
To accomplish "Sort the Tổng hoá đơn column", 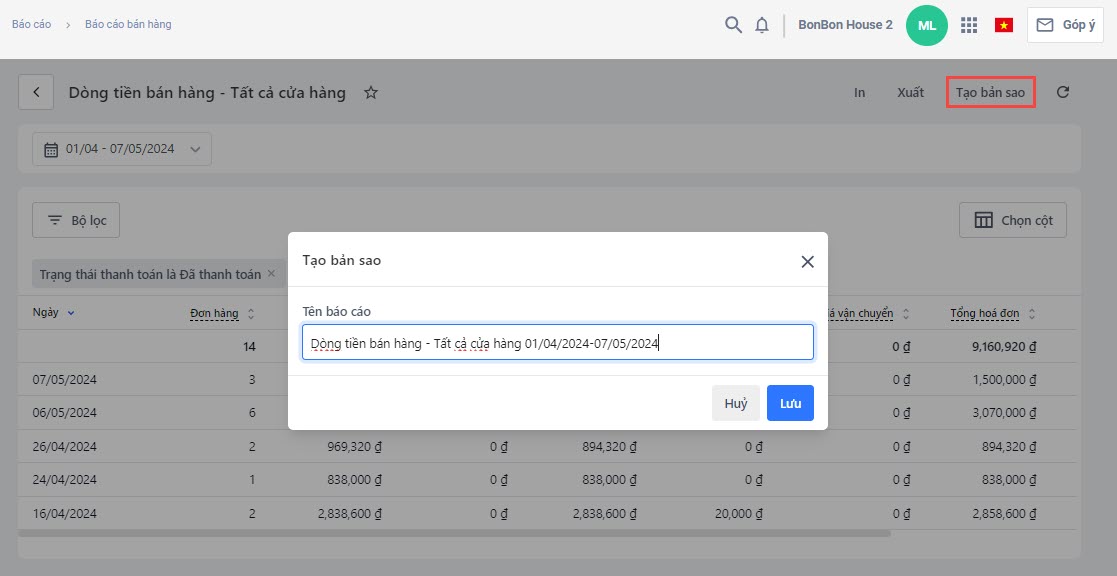I will (1032, 314).
